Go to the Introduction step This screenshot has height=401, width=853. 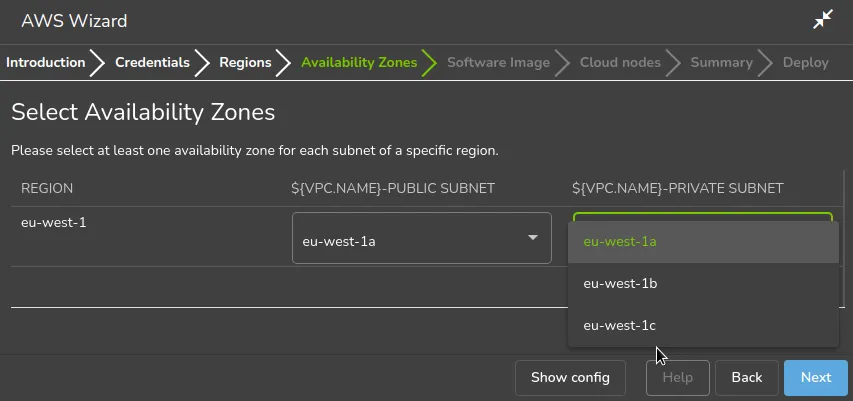point(46,63)
